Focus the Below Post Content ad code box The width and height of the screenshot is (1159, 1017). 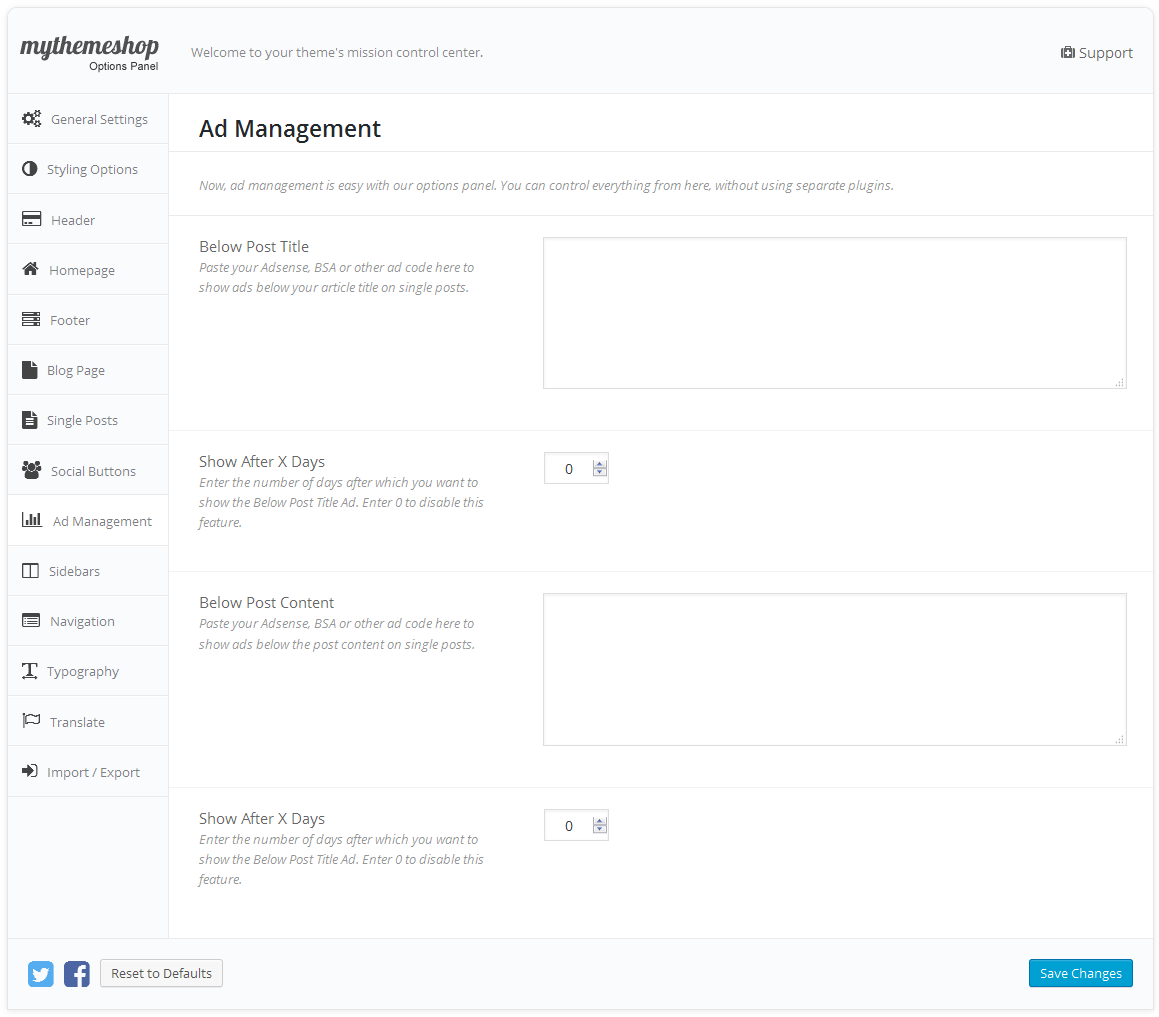pyautogui.click(x=834, y=669)
